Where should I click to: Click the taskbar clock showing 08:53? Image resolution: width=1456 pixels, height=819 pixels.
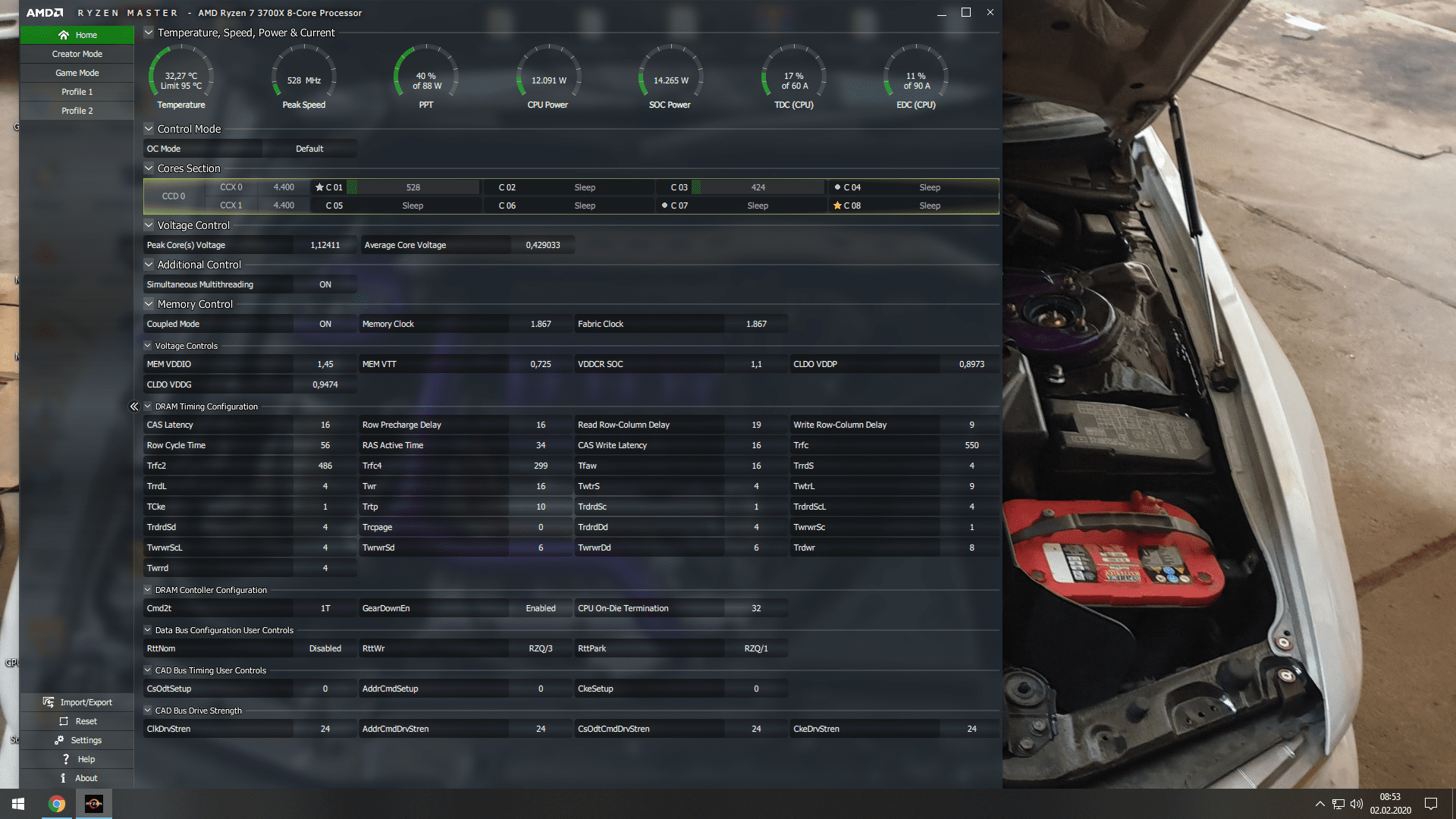click(1390, 804)
